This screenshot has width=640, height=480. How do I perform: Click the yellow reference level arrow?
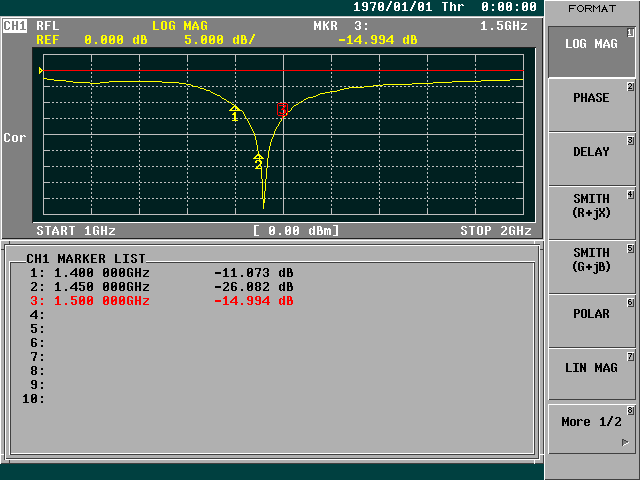[40, 71]
